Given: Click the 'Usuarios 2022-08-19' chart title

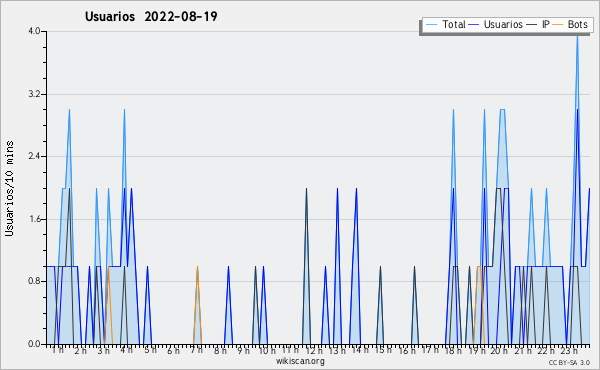Looking at the screenshot, I should tap(151, 17).
